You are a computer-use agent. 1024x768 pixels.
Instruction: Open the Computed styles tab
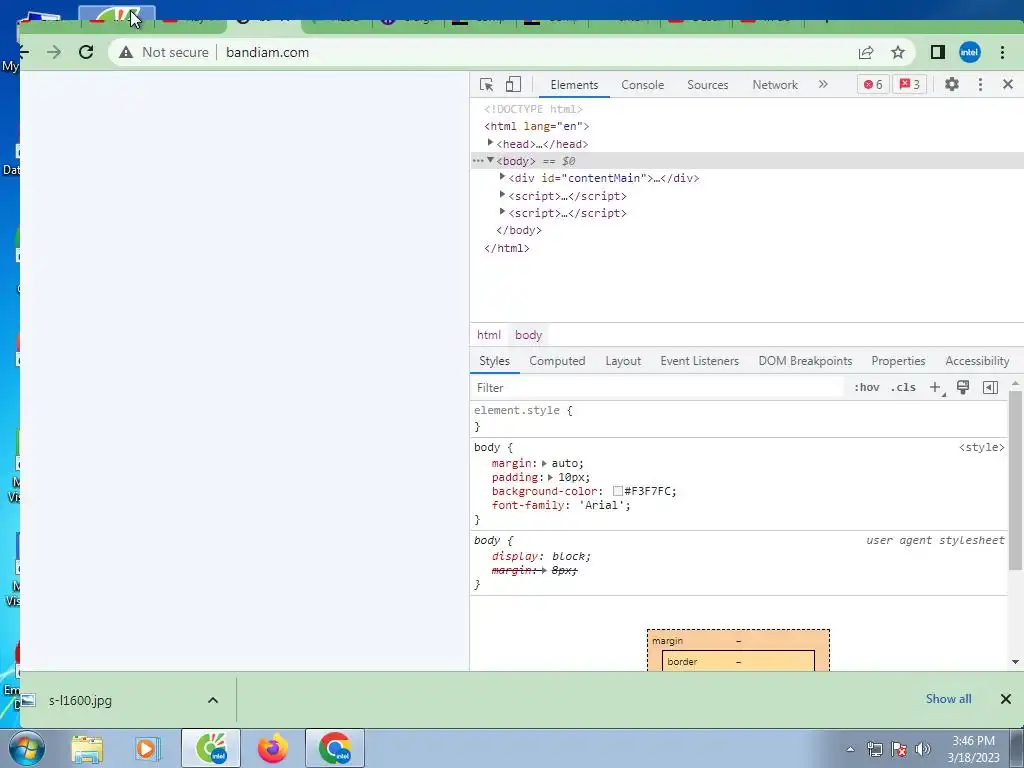[557, 361]
